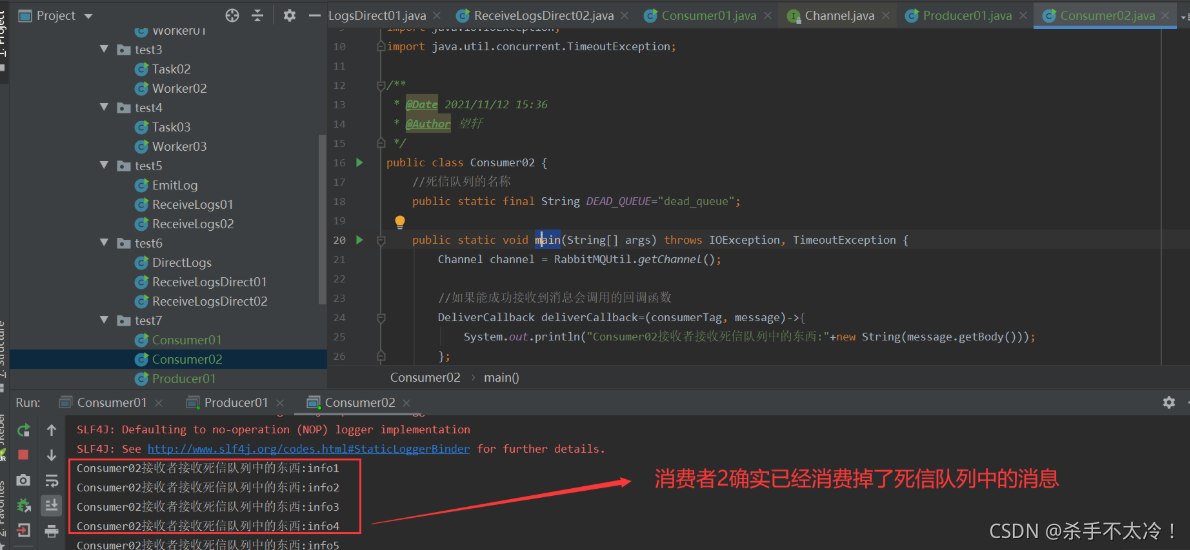Viewport: 1190px width, 550px height.
Task: Click the red exit icon in the Run toolbar
Action: click(x=24, y=530)
